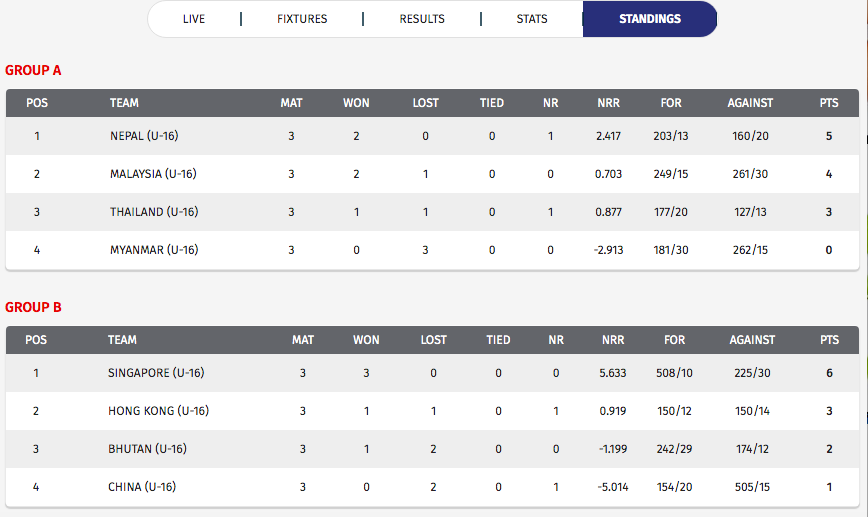Select the RESULTS tab
Screen dimensions: 868x517
422,19
